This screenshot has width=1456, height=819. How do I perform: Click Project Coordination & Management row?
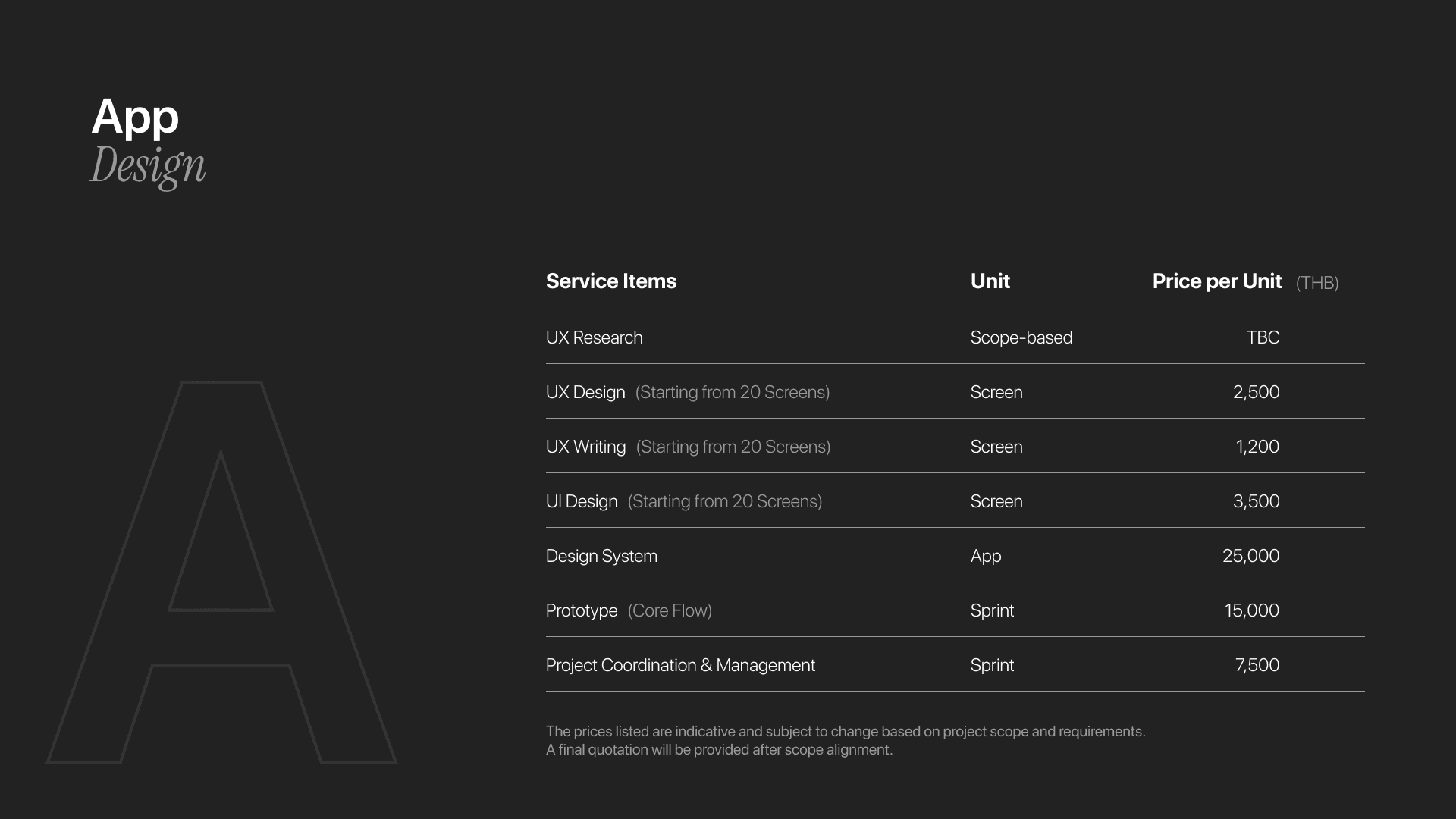680,665
